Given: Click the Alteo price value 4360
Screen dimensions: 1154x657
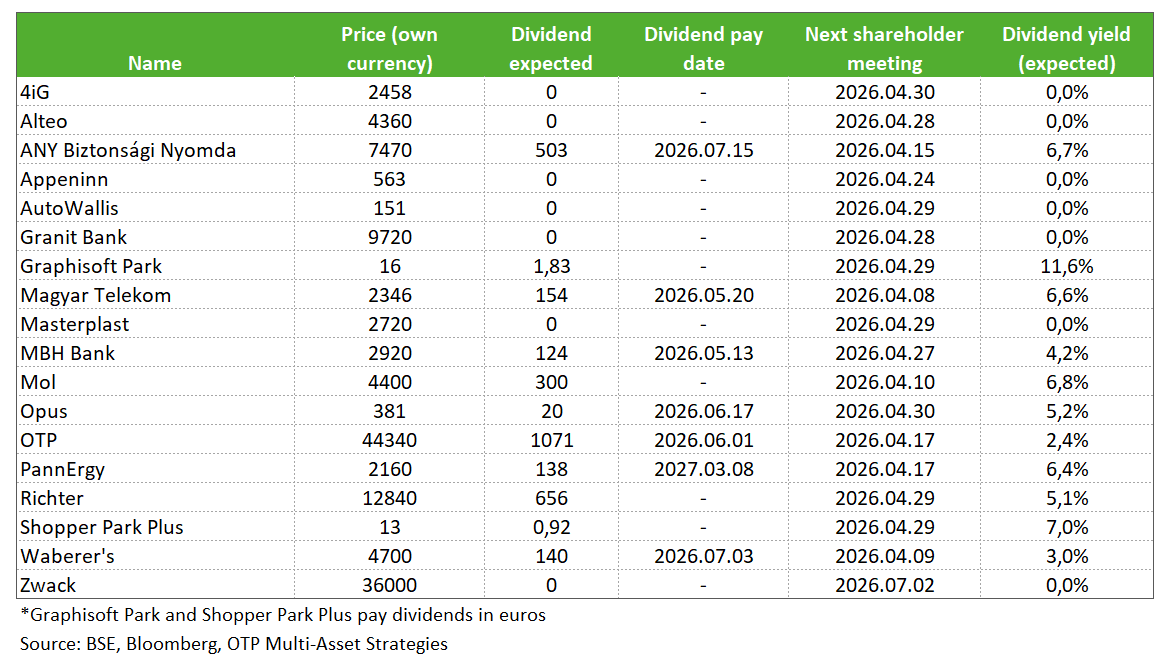Looking at the screenshot, I should tap(389, 121).
